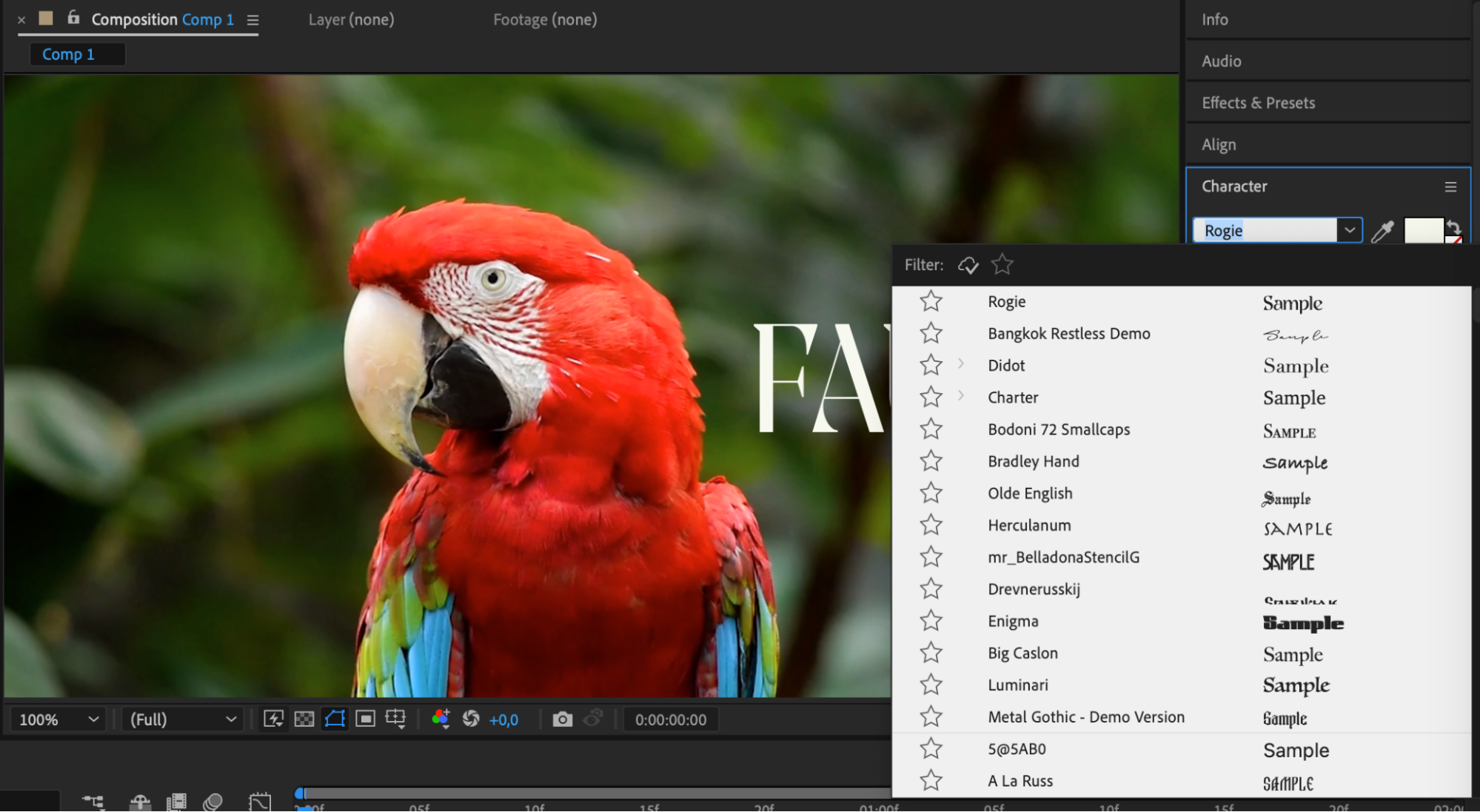Take a snapshot with camera icon
1480x812 pixels.
click(x=562, y=719)
